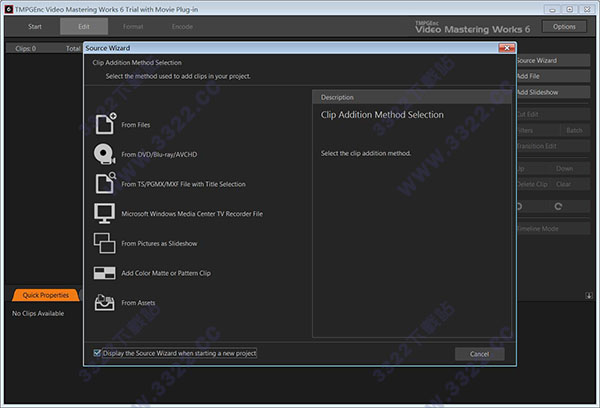Click the Media Center TV monitor icon
This screenshot has width=600, height=408.
click(104, 213)
